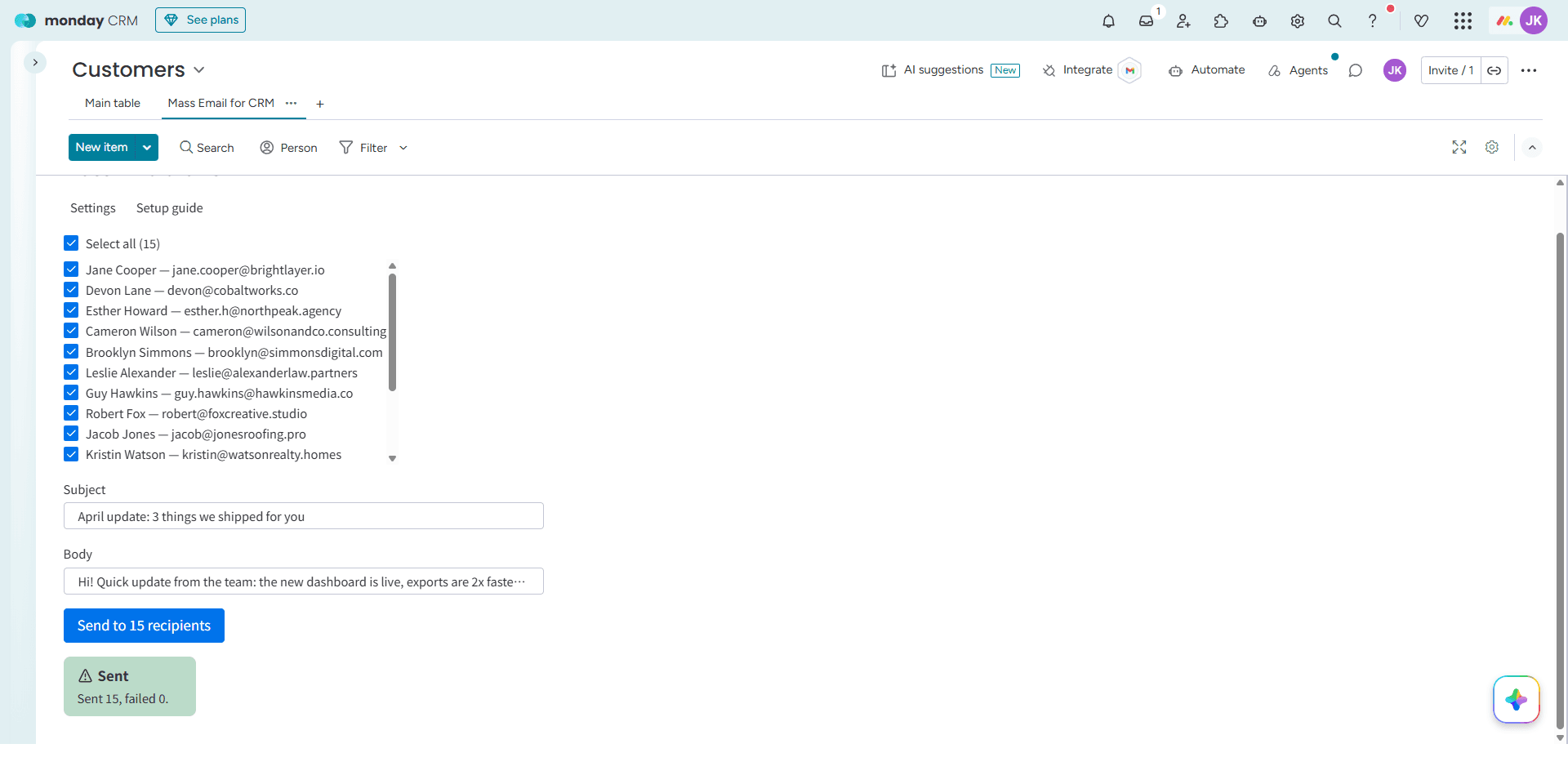Click the See plans button

(x=201, y=20)
